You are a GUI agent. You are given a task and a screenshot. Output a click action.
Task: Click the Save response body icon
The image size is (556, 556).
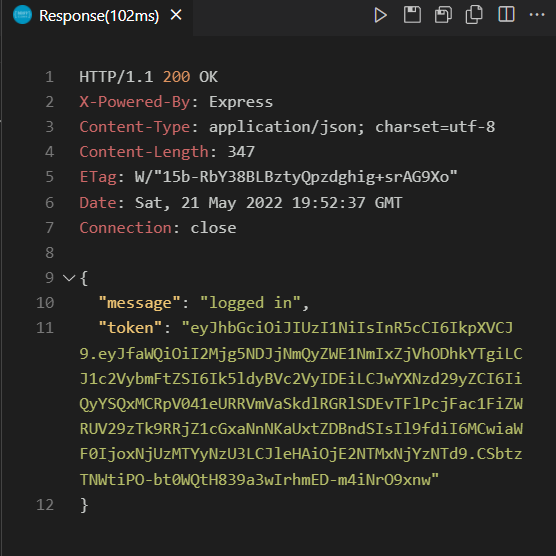pyautogui.click(x=443, y=15)
